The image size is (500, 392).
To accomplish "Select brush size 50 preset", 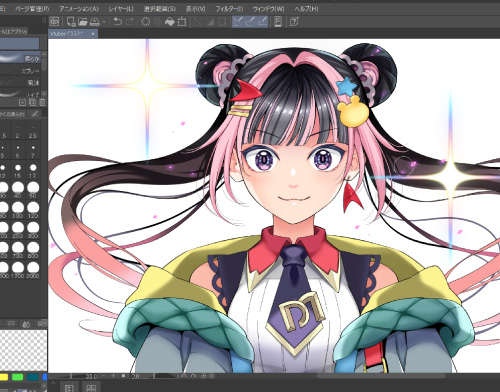I will point(33,190).
